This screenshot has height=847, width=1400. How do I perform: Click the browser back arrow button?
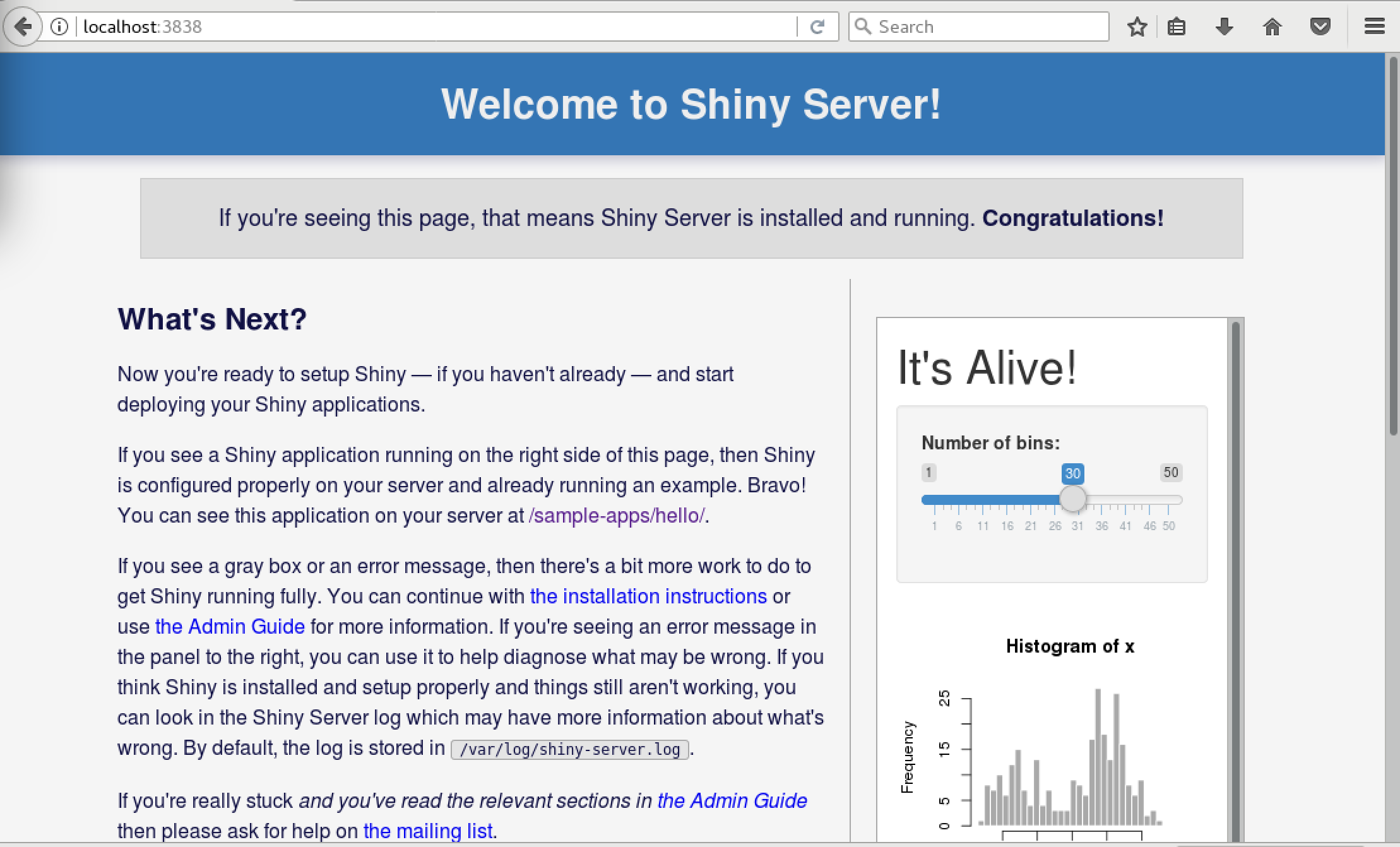coord(23,27)
